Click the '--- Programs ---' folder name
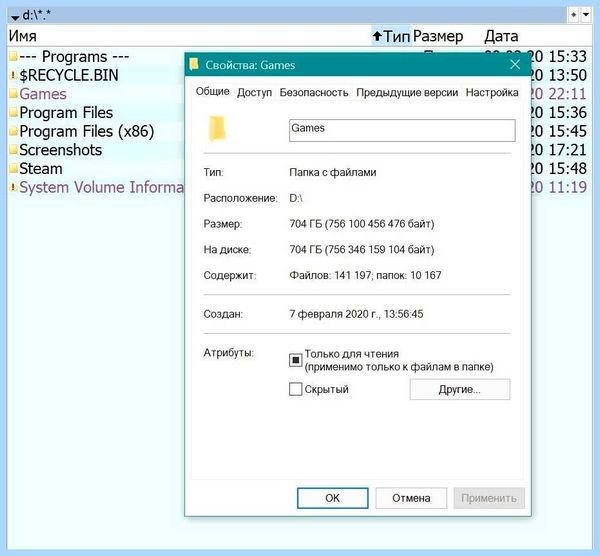This screenshot has height=556, width=600. (74, 57)
